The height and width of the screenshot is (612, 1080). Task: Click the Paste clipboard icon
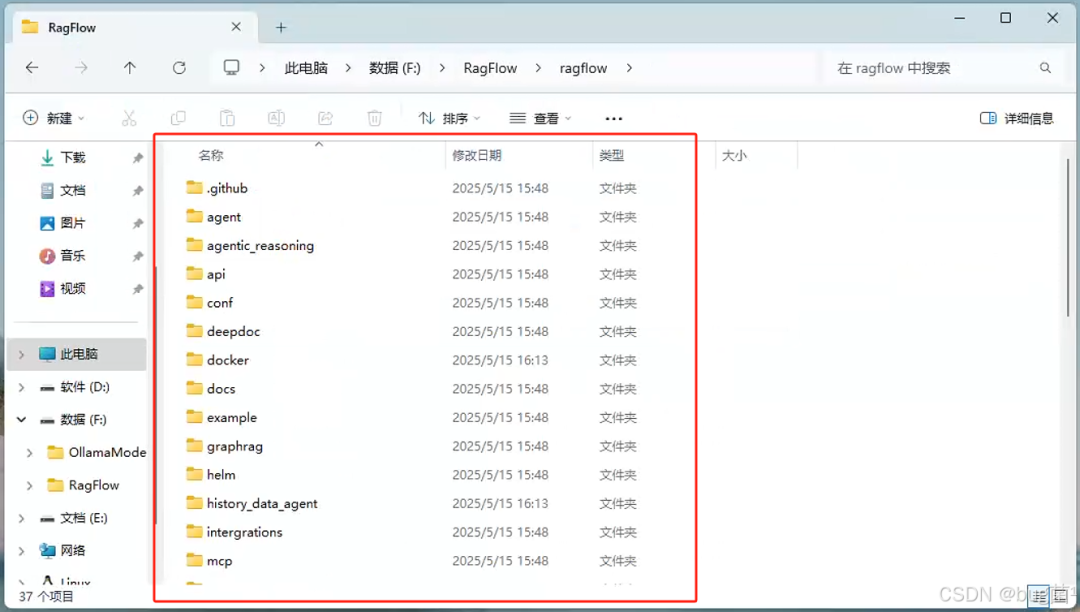[227, 118]
